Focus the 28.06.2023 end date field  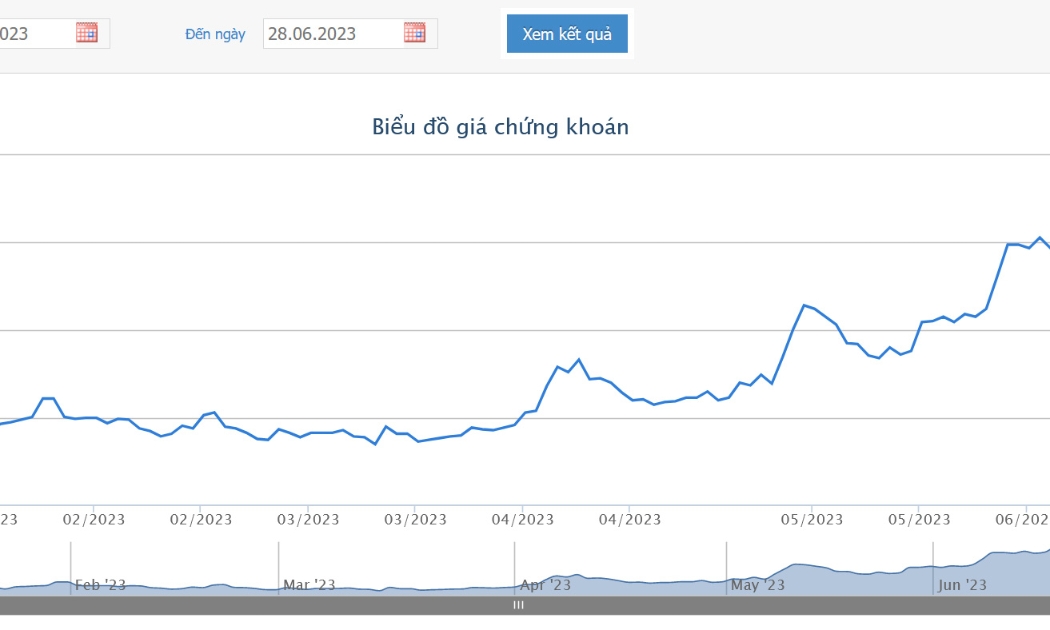350,33
